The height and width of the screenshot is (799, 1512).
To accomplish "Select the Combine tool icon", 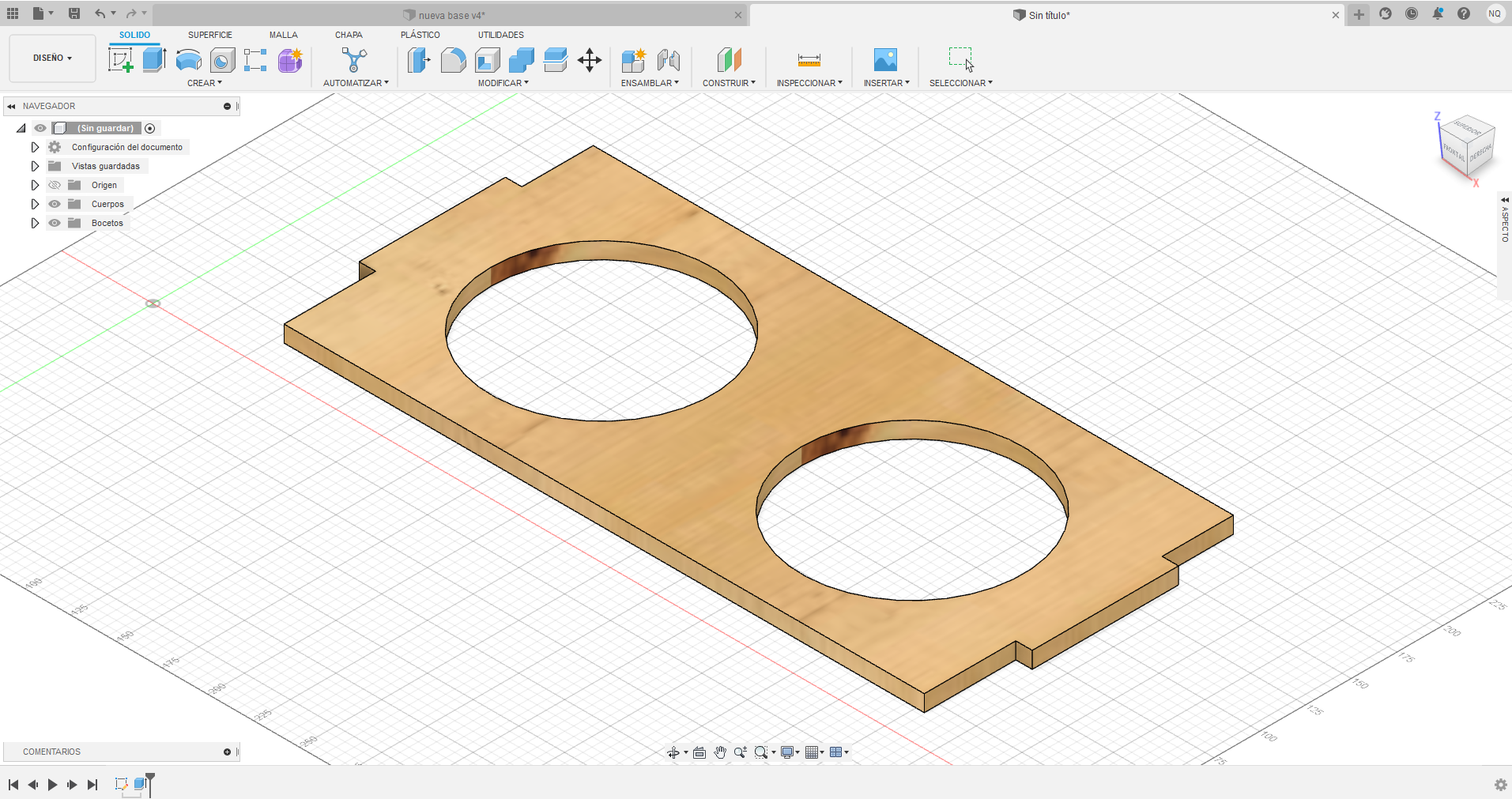I will pyautogui.click(x=521, y=60).
